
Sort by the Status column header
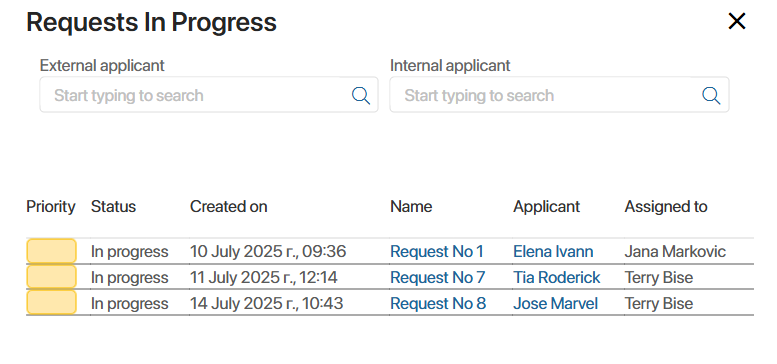click(x=113, y=207)
